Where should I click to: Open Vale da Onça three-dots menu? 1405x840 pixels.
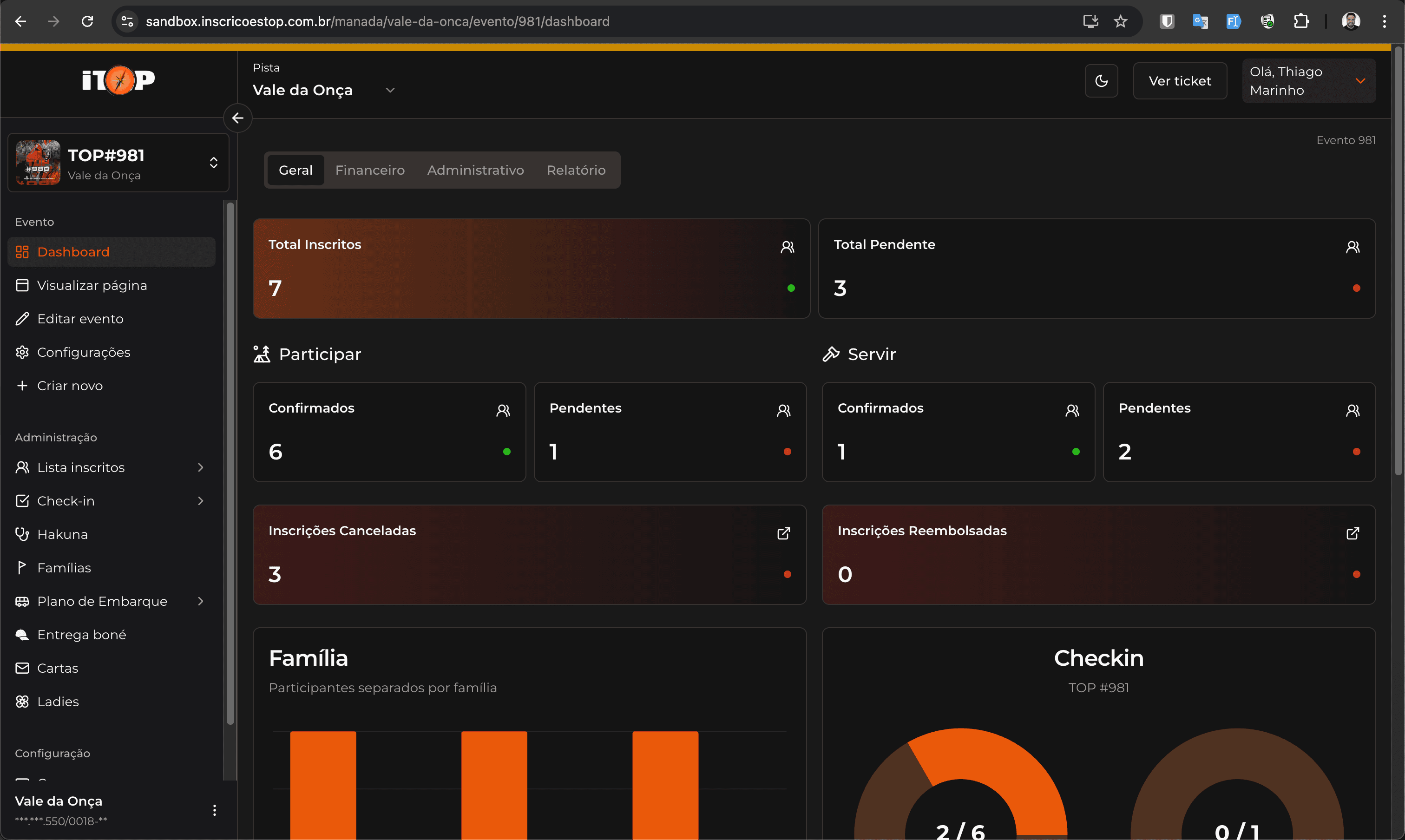point(214,811)
